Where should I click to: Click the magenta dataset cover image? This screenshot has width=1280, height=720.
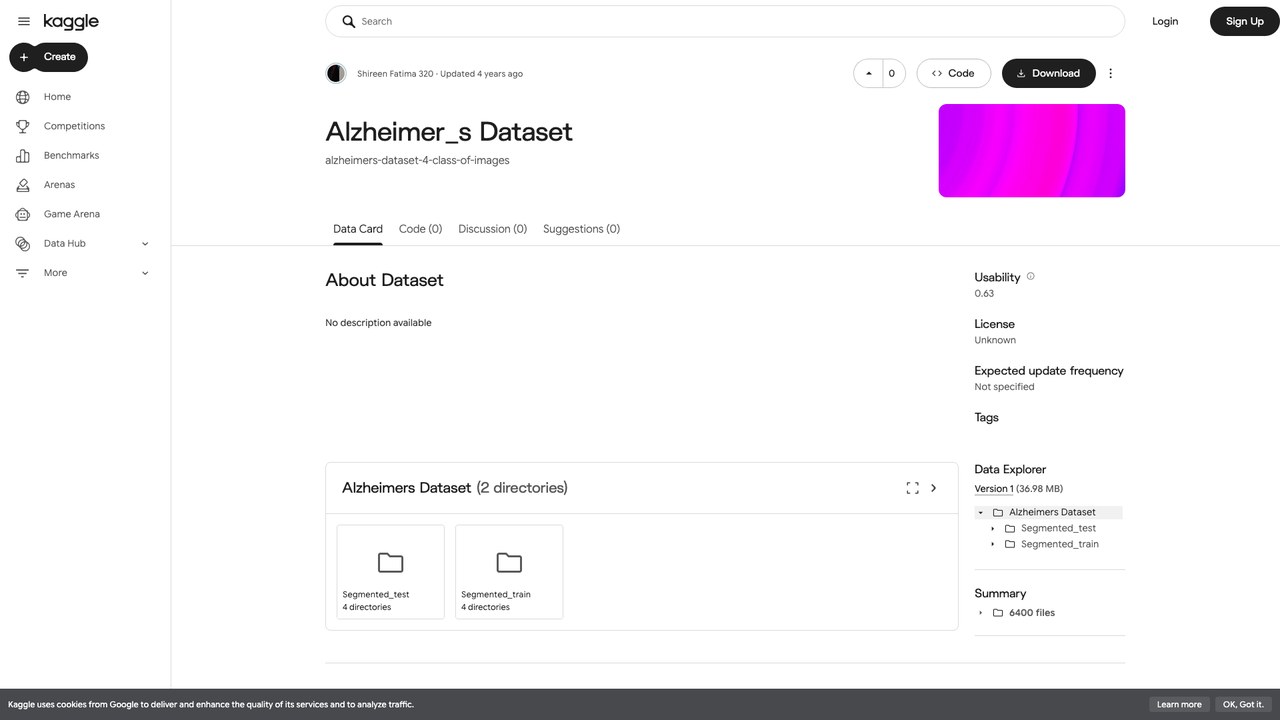coord(1032,150)
